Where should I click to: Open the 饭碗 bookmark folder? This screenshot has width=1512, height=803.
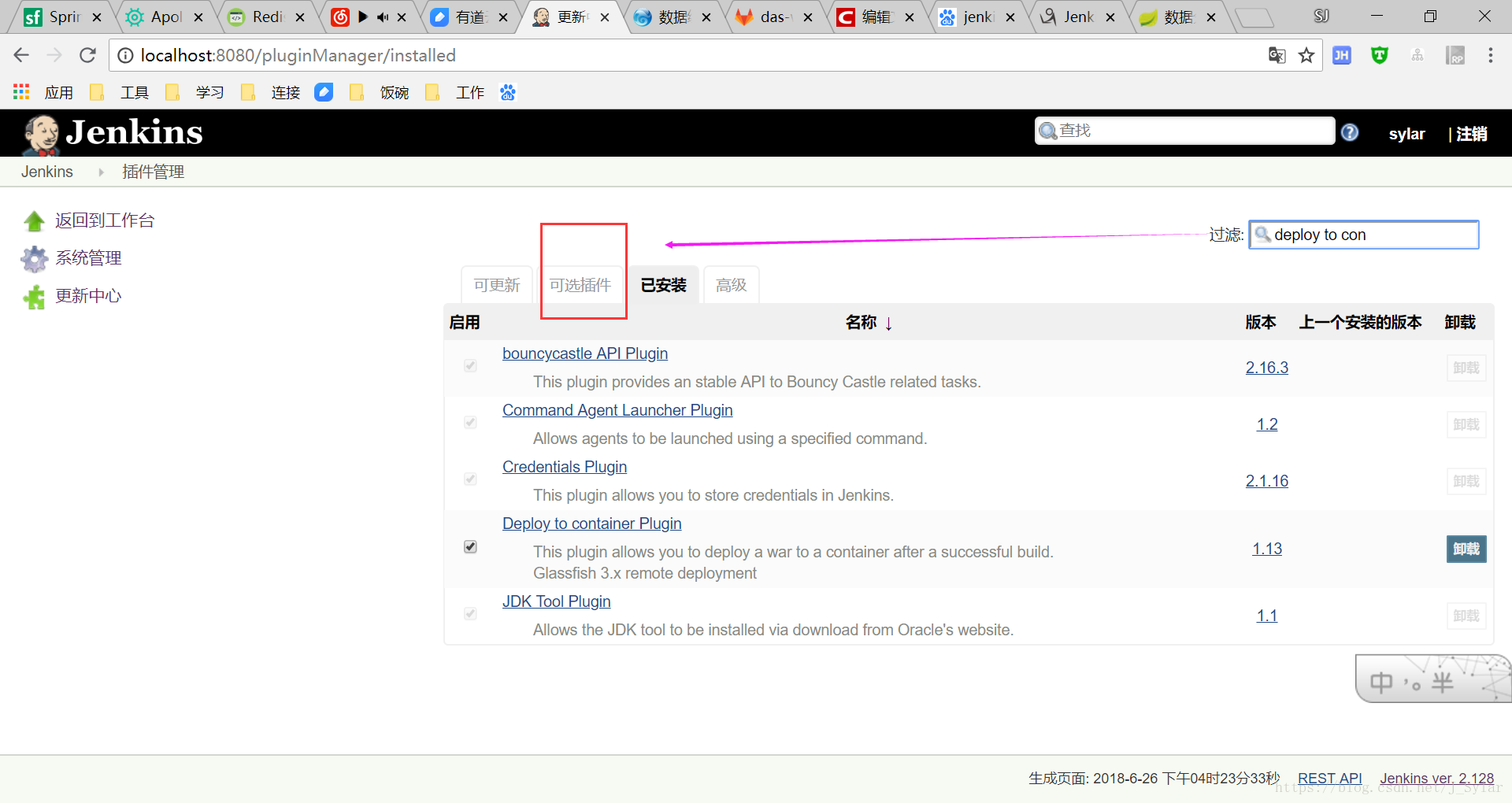pos(380,93)
